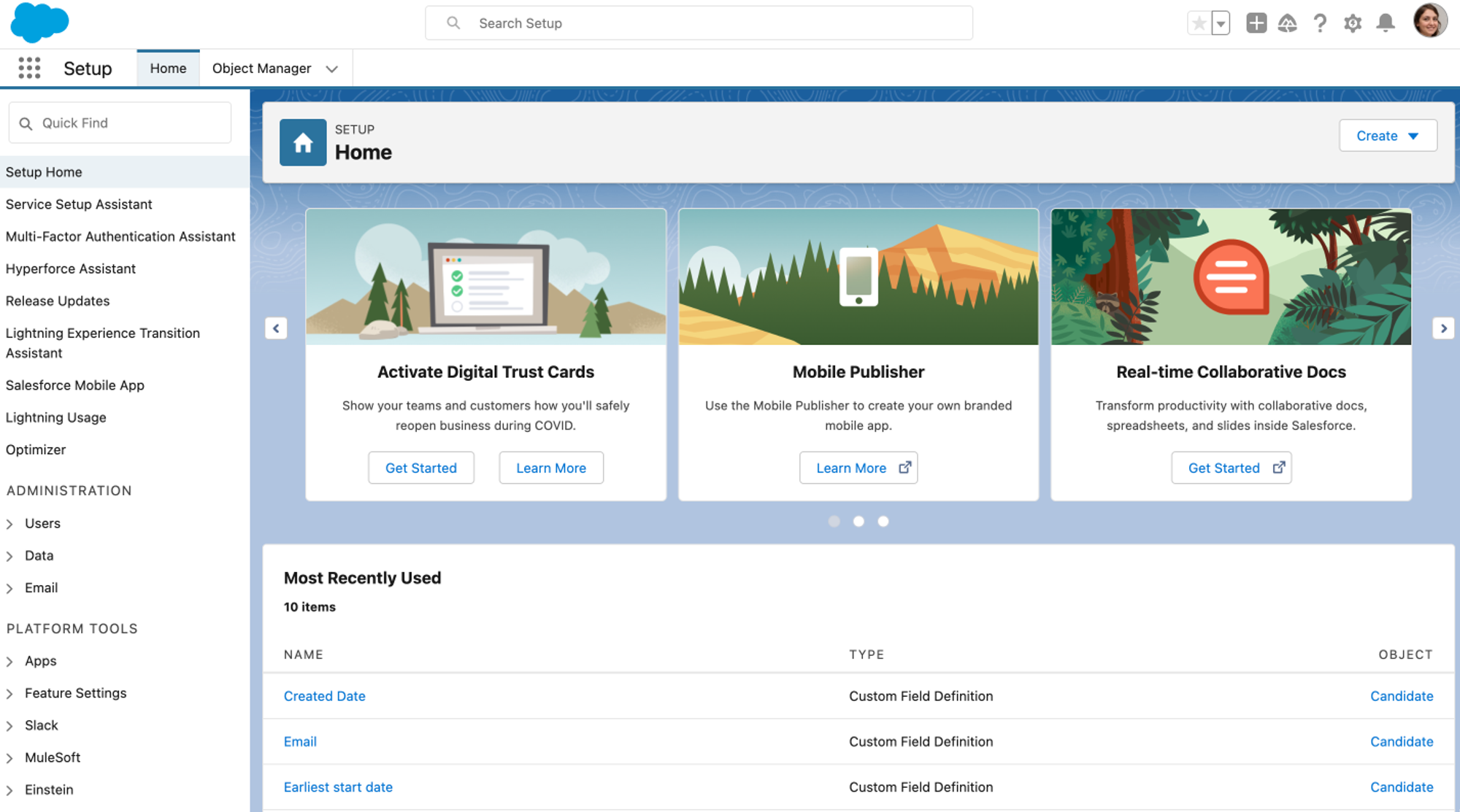Viewport: 1460px width, 812px height.
Task: Click the Favorites star icon
Action: pyautogui.click(x=1199, y=23)
